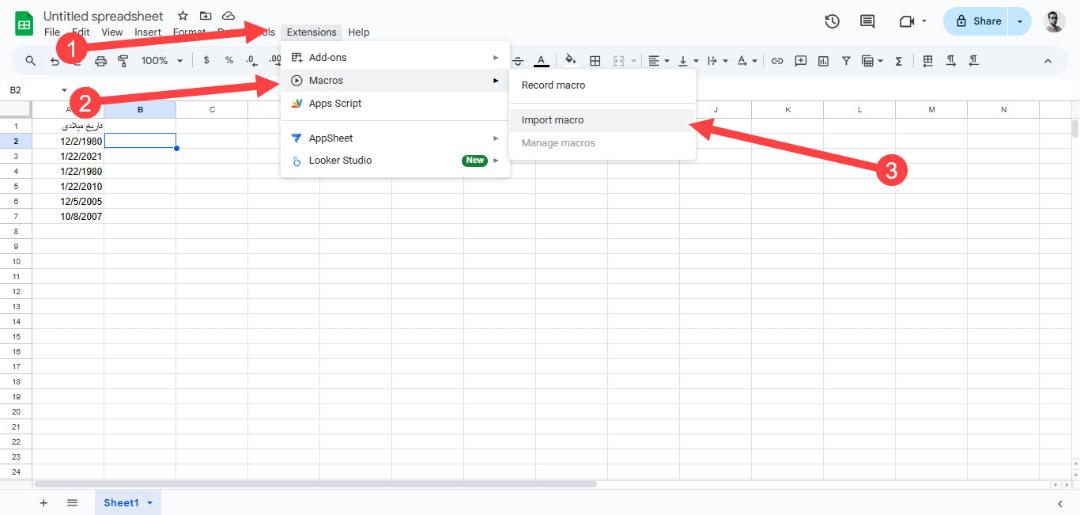Format as percent with the % icon

pyautogui.click(x=229, y=61)
